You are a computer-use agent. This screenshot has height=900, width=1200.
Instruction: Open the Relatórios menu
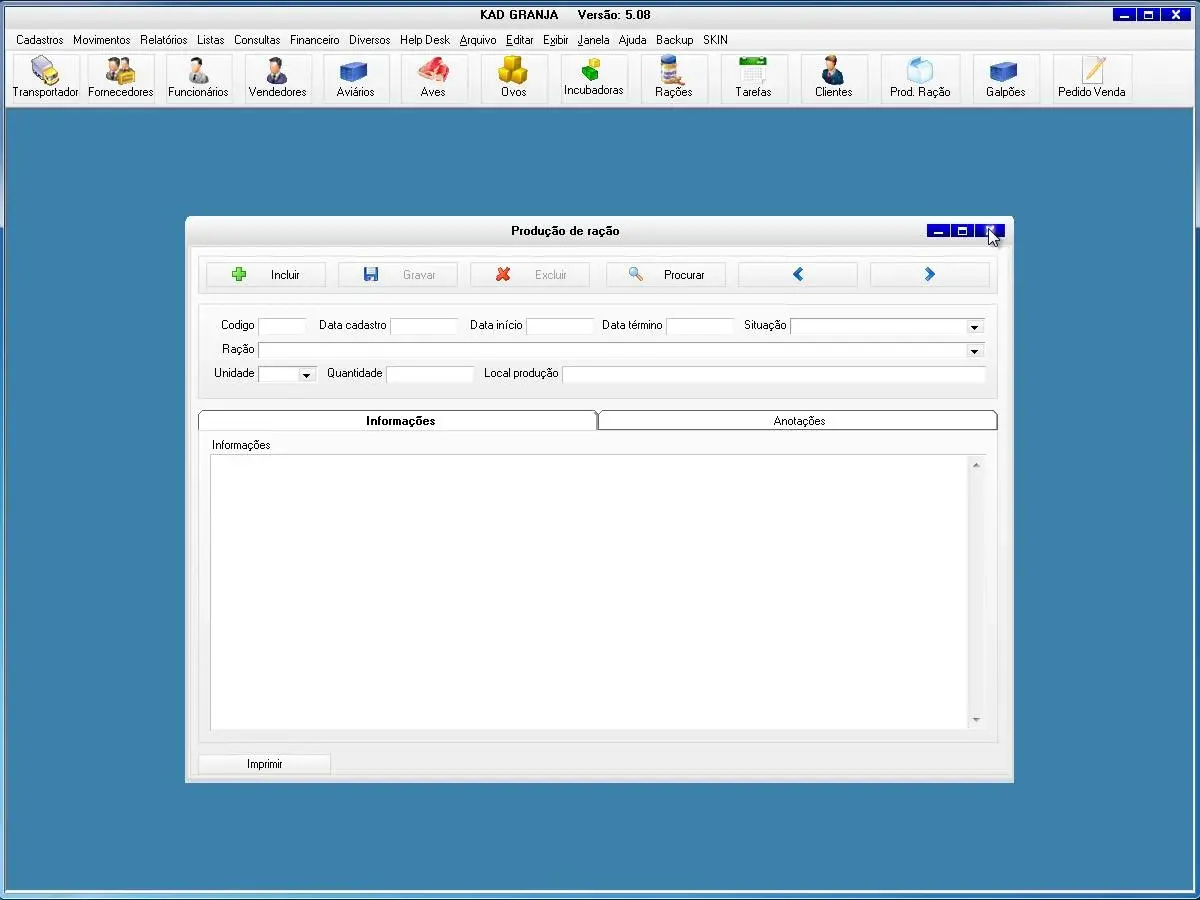[164, 40]
